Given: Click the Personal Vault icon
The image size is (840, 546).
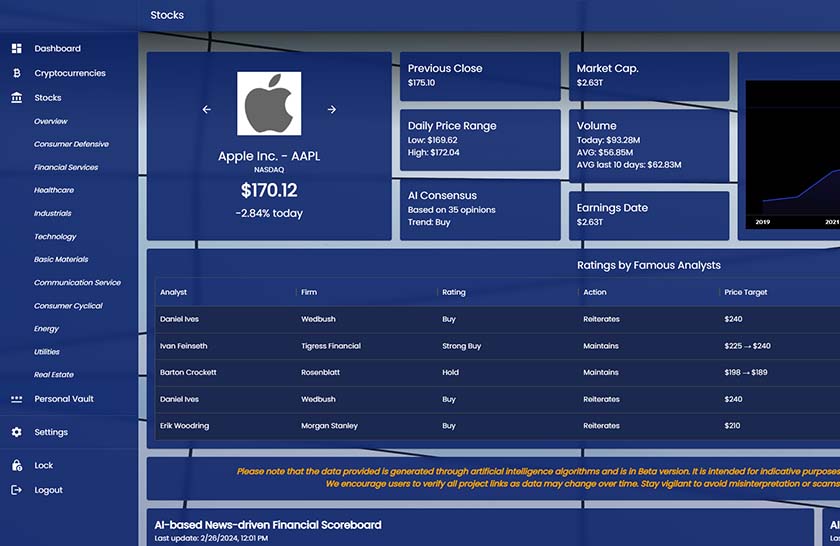Looking at the screenshot, I should click(17, 399).
